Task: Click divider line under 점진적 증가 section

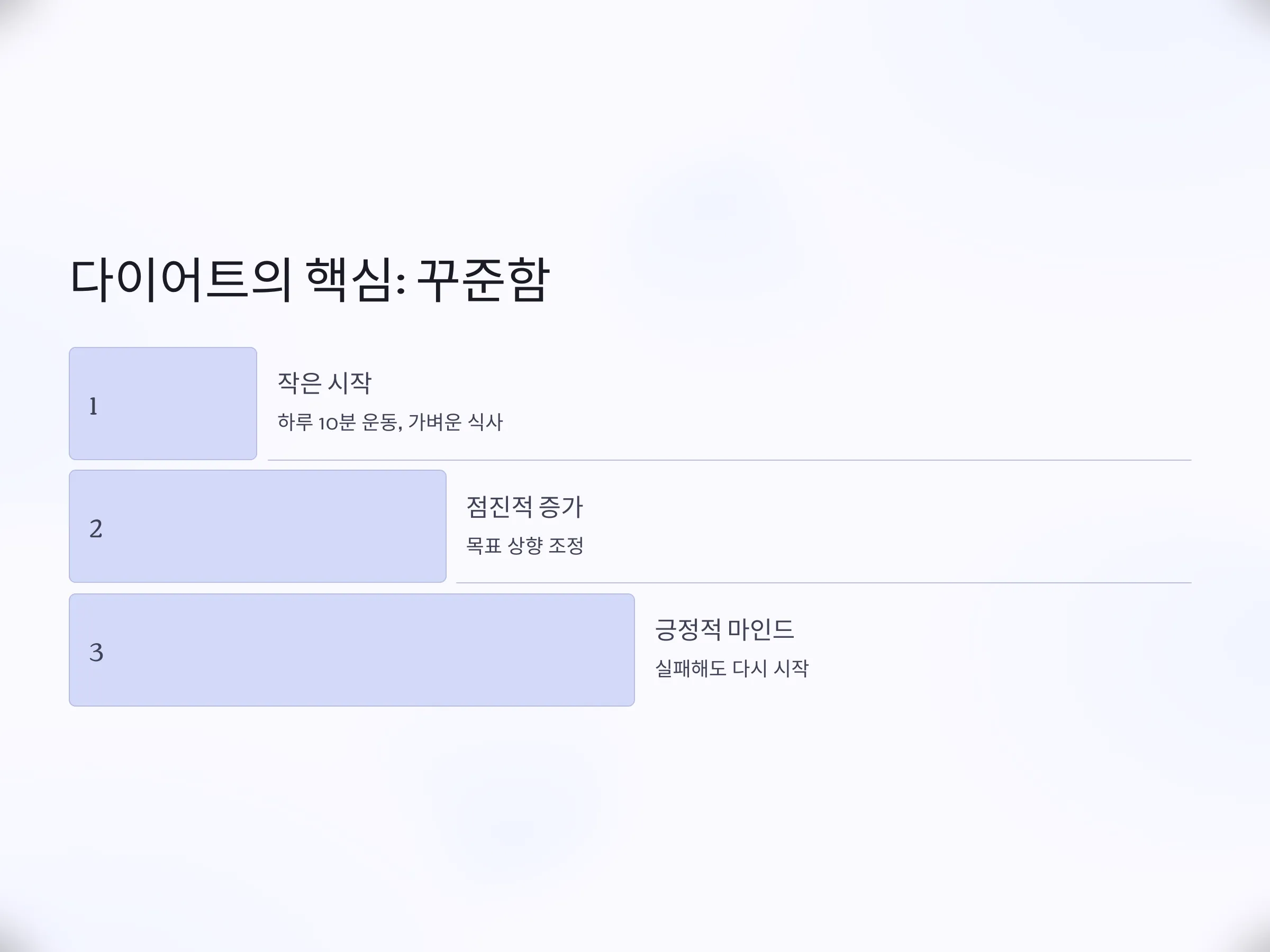Action: (x=824, y=583)
